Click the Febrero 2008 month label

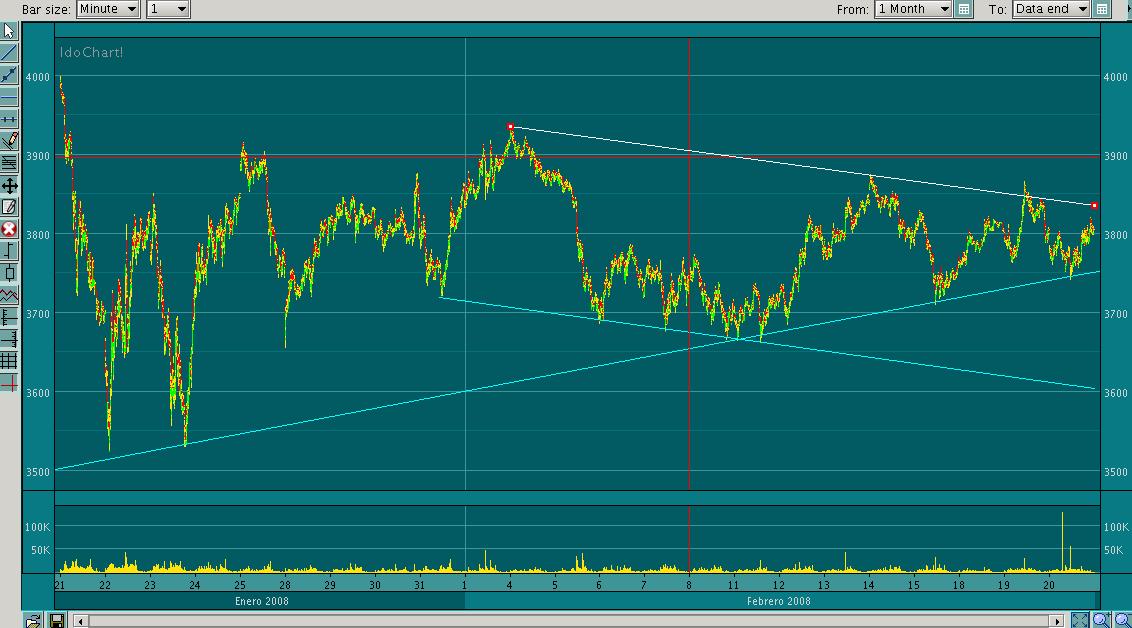pos(778,601)
